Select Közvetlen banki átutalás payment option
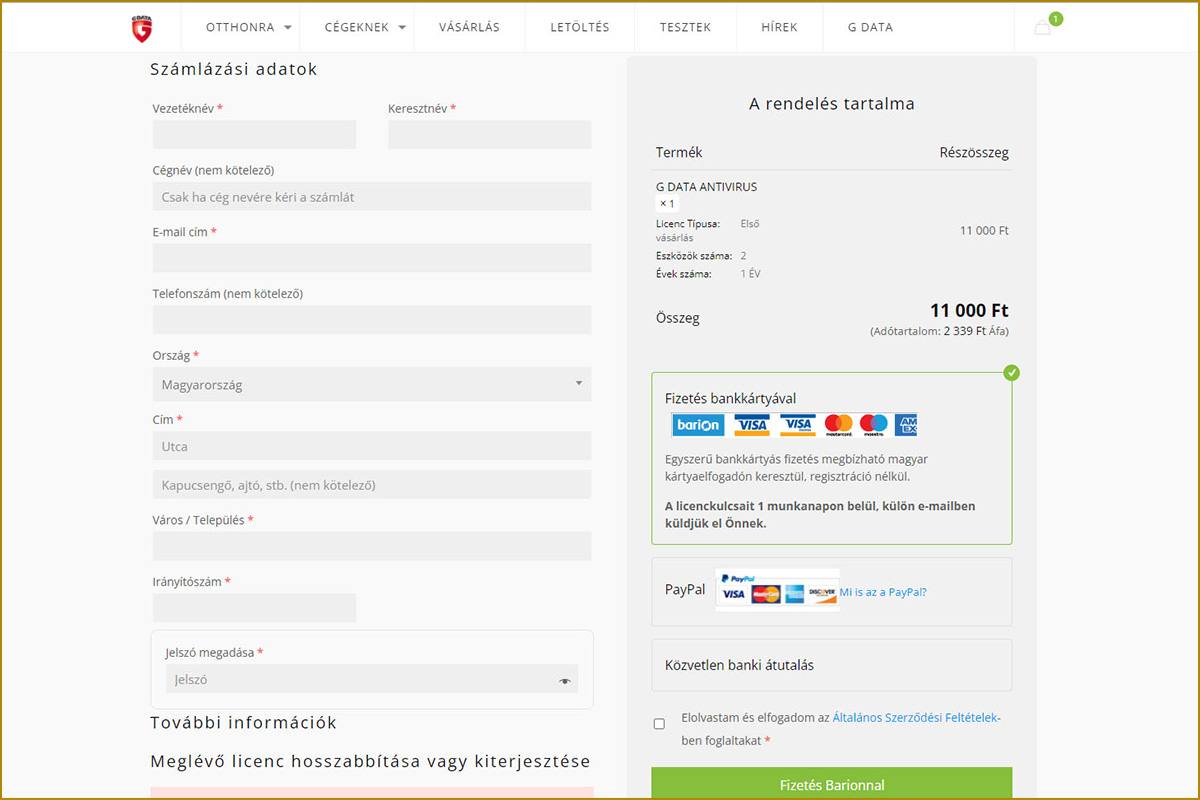The height and width of the screenshot is (800, 1200). (x=739, y=665)
